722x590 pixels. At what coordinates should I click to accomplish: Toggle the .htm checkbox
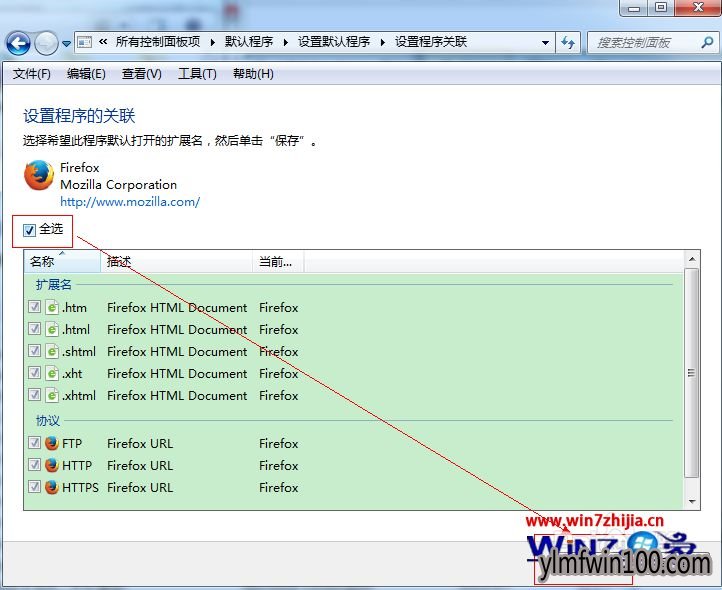click(x=34, y=307)
